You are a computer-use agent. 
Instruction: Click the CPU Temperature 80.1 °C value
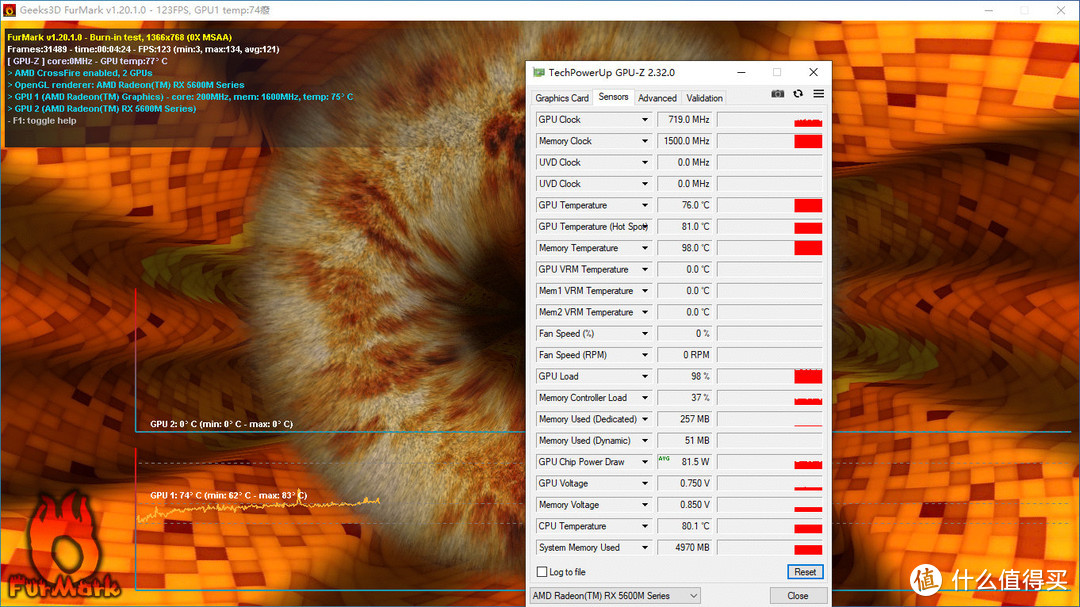(x=685, y=526)
